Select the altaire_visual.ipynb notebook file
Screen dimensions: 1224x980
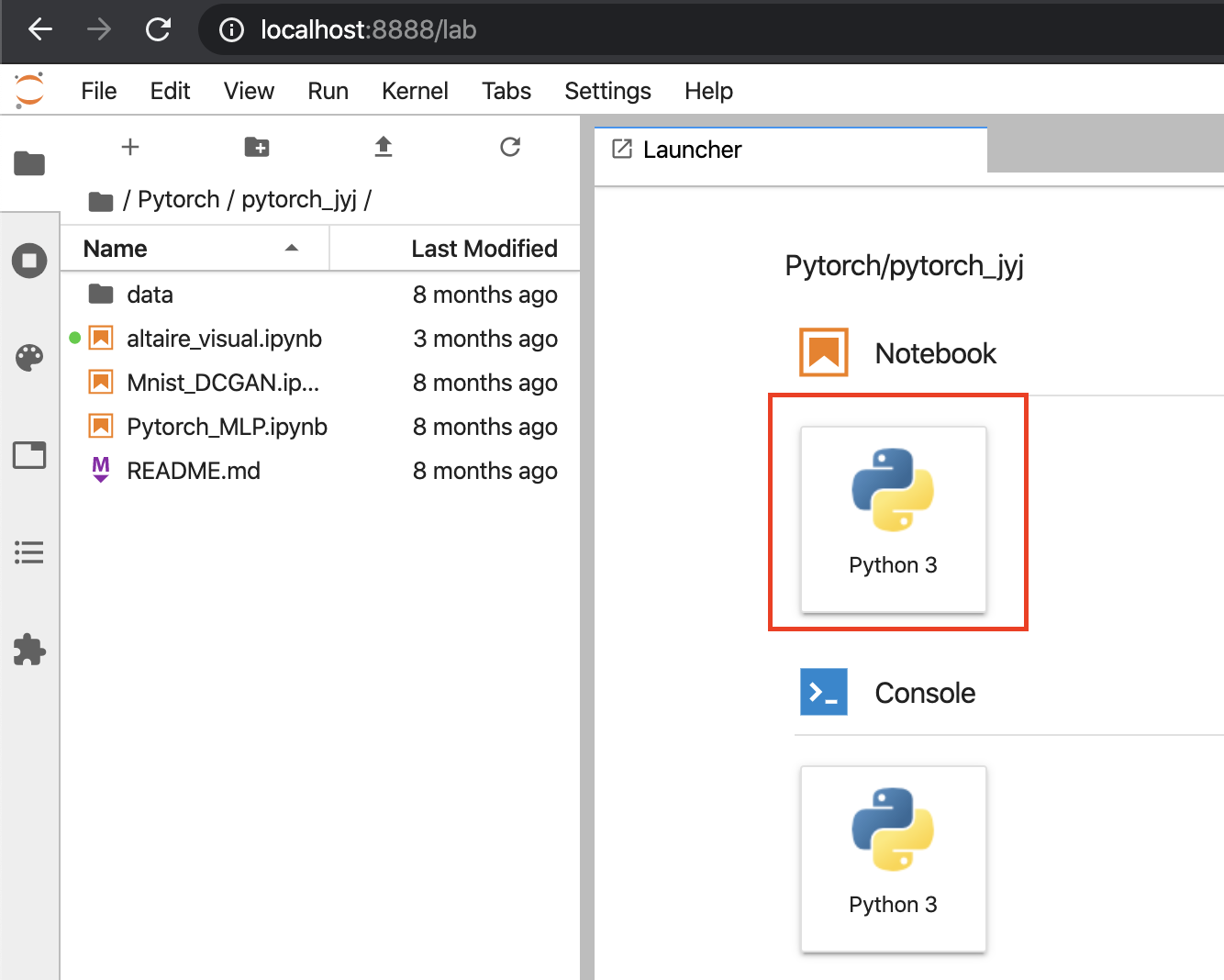pos(224,339)
